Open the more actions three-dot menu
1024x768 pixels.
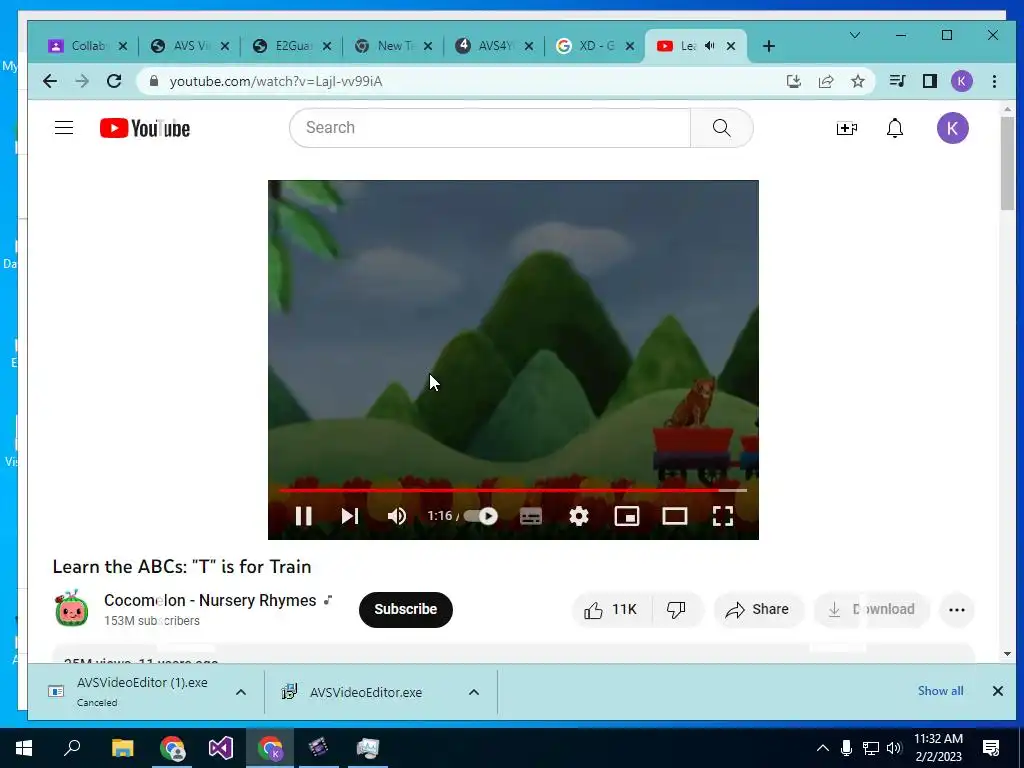pyautogui.click(x=957, y=609)
